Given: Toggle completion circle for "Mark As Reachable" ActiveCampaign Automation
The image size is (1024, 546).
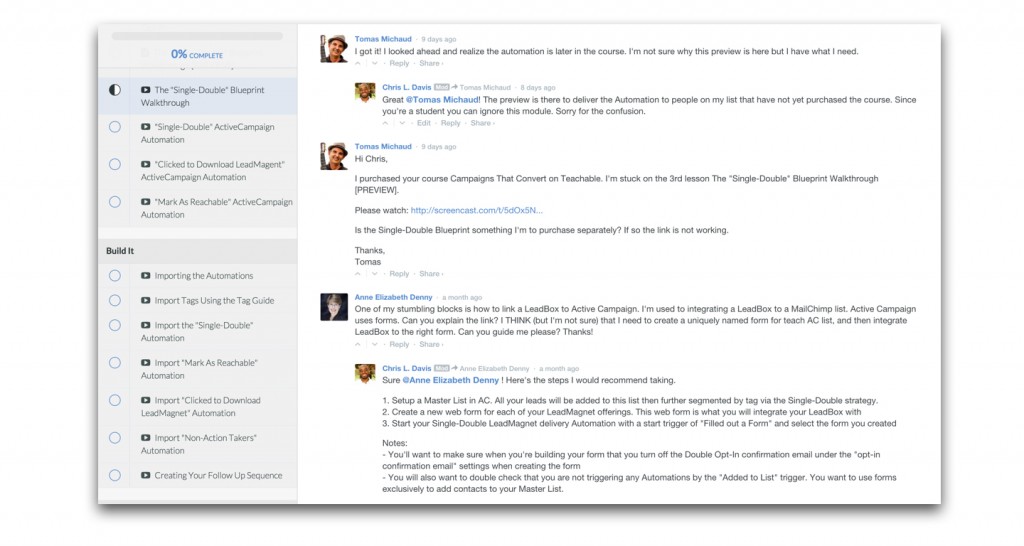Looking at the screenshot, I should 115,202.
